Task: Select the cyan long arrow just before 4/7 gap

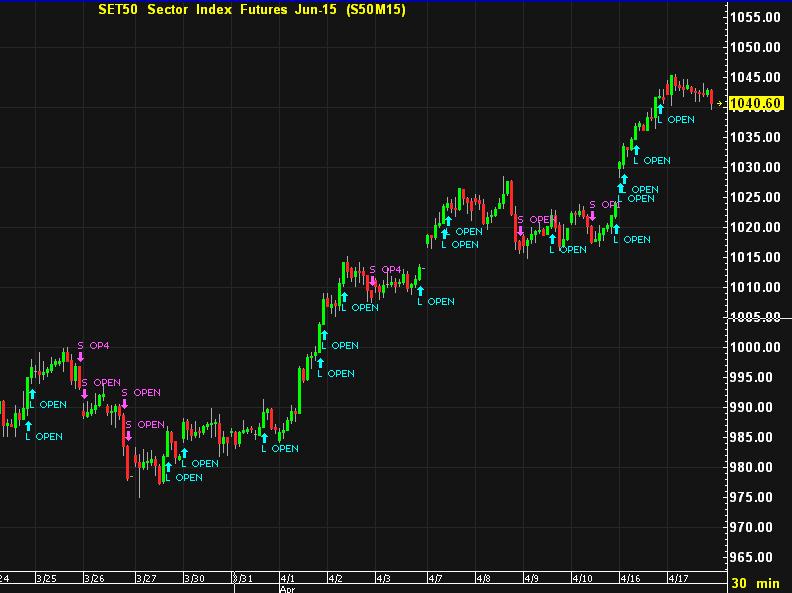Action: pyautogui.click(x=420, y=289)
